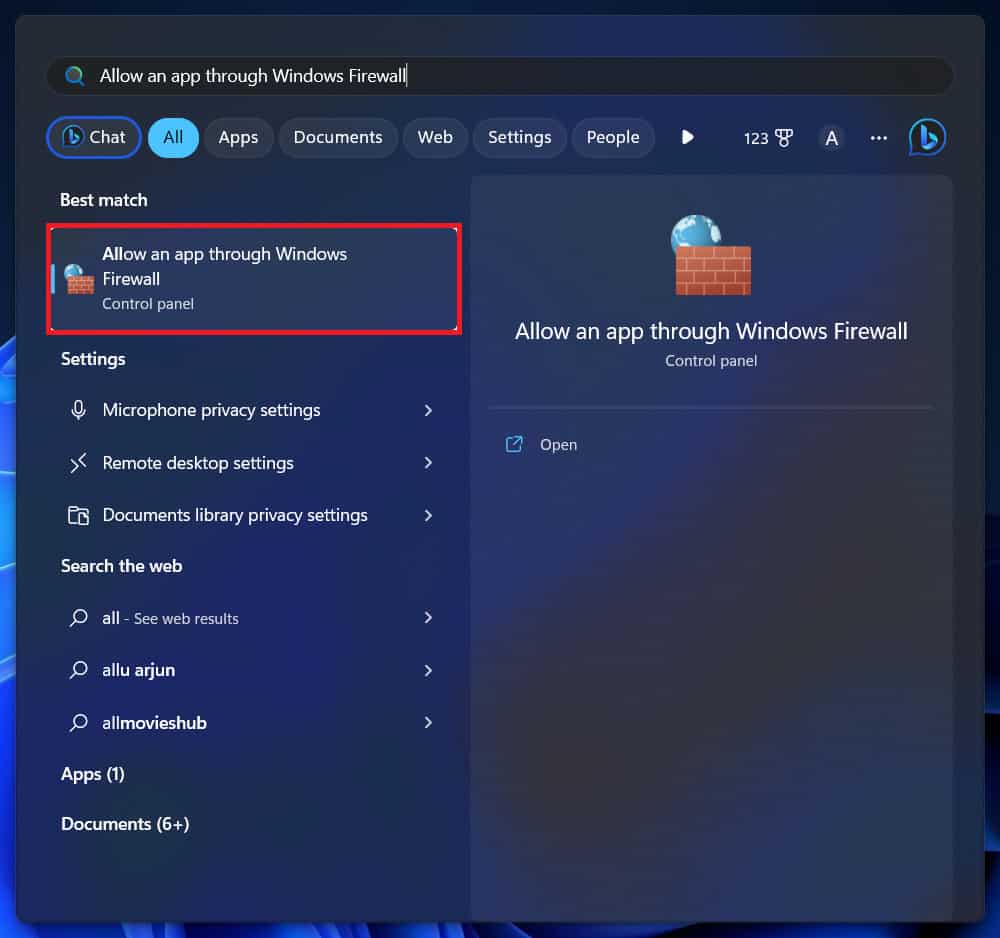Switch to the People filter tab
1000x938 pixels.
(x=613, y=137)
